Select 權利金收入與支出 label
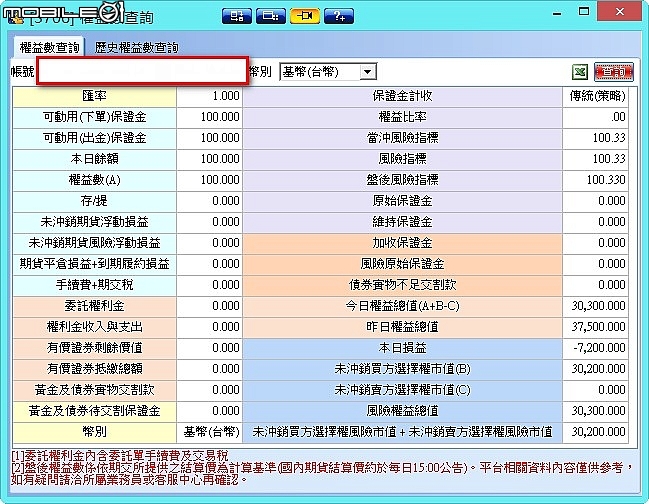 [95, 327]
